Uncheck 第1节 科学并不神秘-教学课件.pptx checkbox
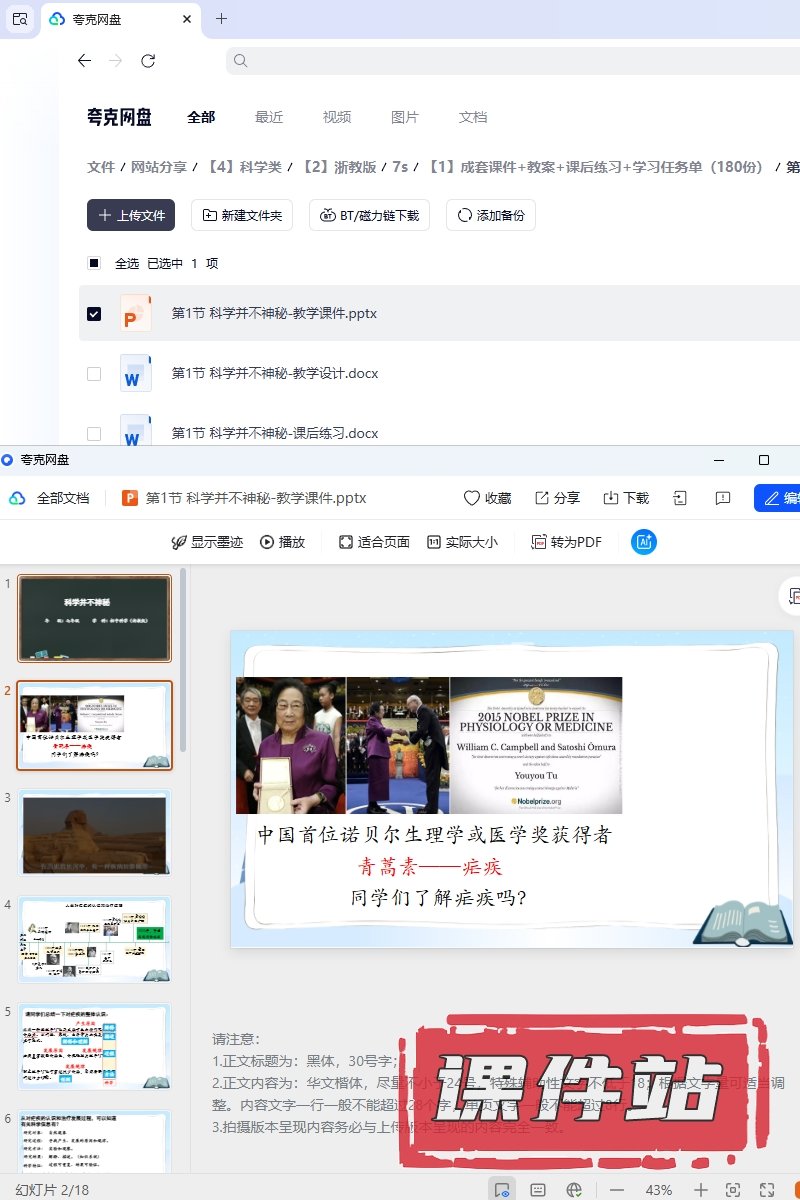Image resolution: width=800 pixels, height=1200 pixels. [94, 313]
